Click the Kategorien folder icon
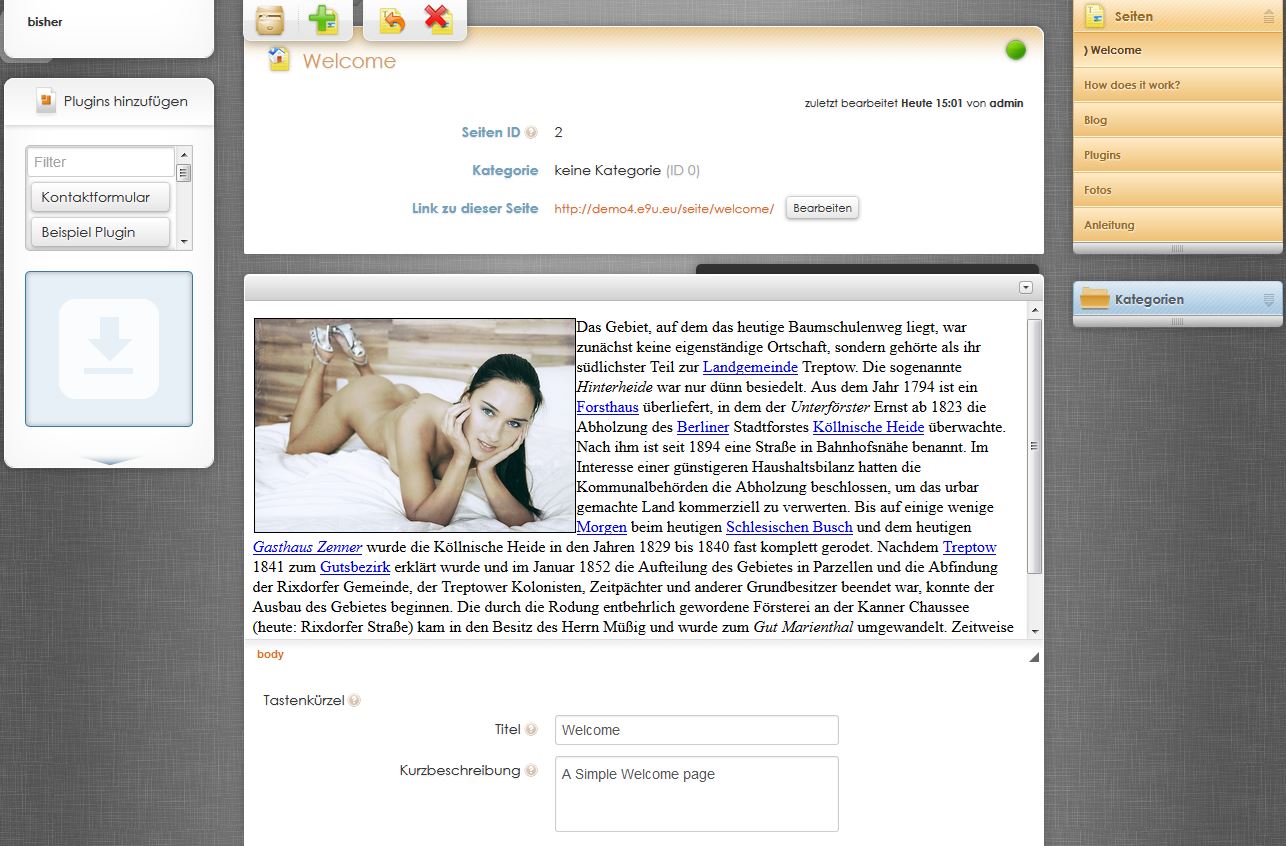Viewport: 1286px width, 846px height. (1095, 298)
